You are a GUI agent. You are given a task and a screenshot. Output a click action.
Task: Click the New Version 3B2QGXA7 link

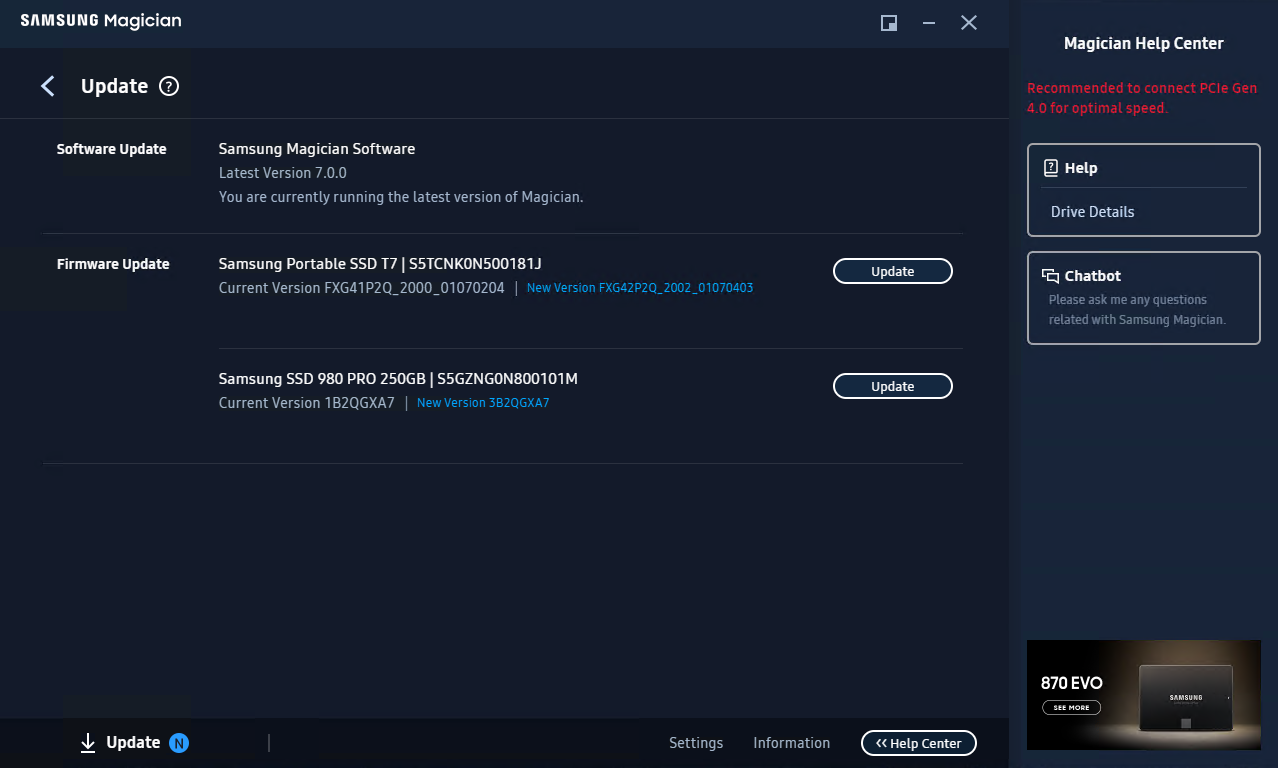pyautogui.click(x=483, y=403)
